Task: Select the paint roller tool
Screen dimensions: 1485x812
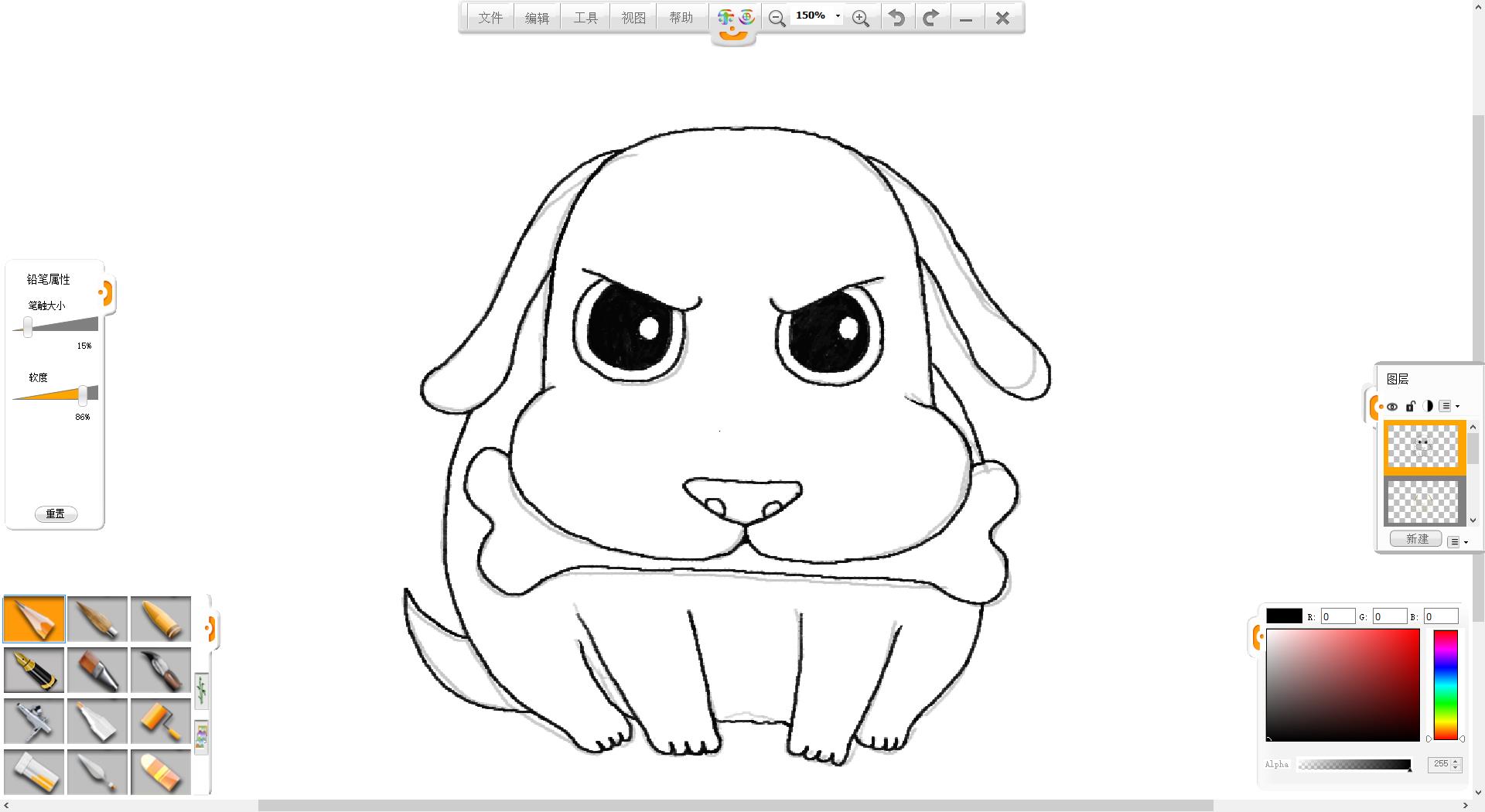Action: (160, 721)
